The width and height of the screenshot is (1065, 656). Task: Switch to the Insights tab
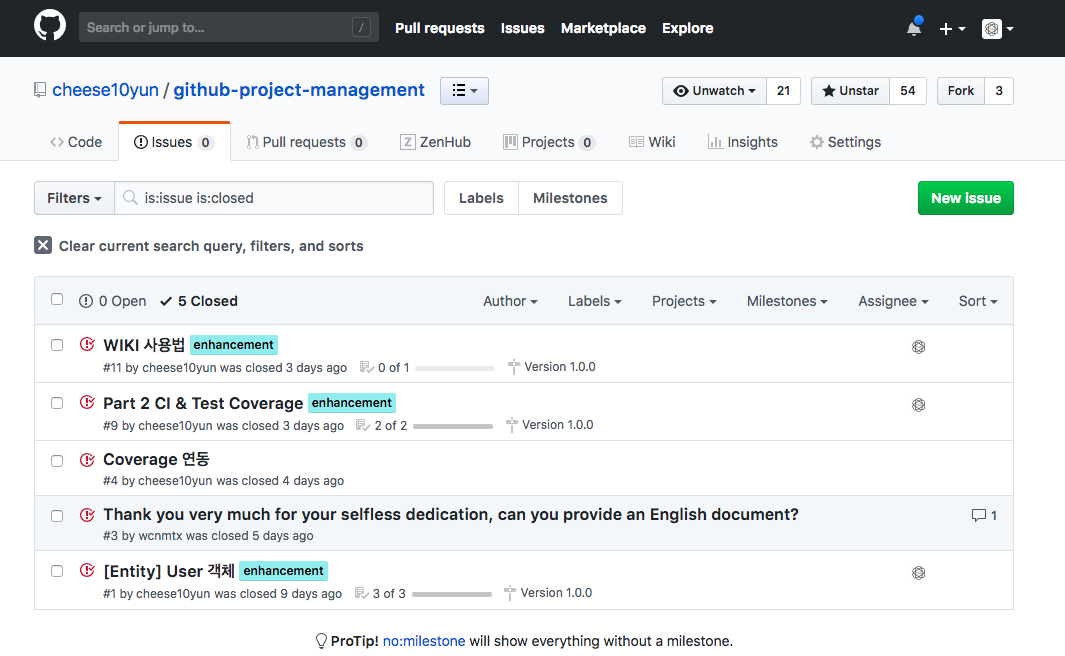742,142
